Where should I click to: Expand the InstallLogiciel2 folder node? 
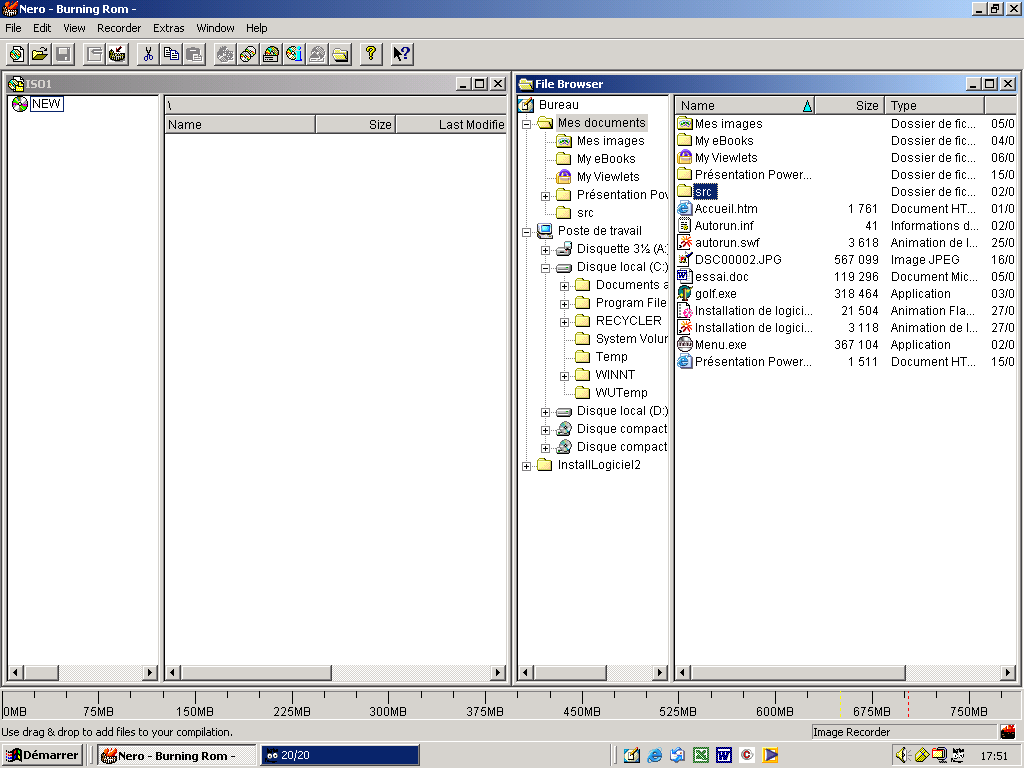[526, 466]
